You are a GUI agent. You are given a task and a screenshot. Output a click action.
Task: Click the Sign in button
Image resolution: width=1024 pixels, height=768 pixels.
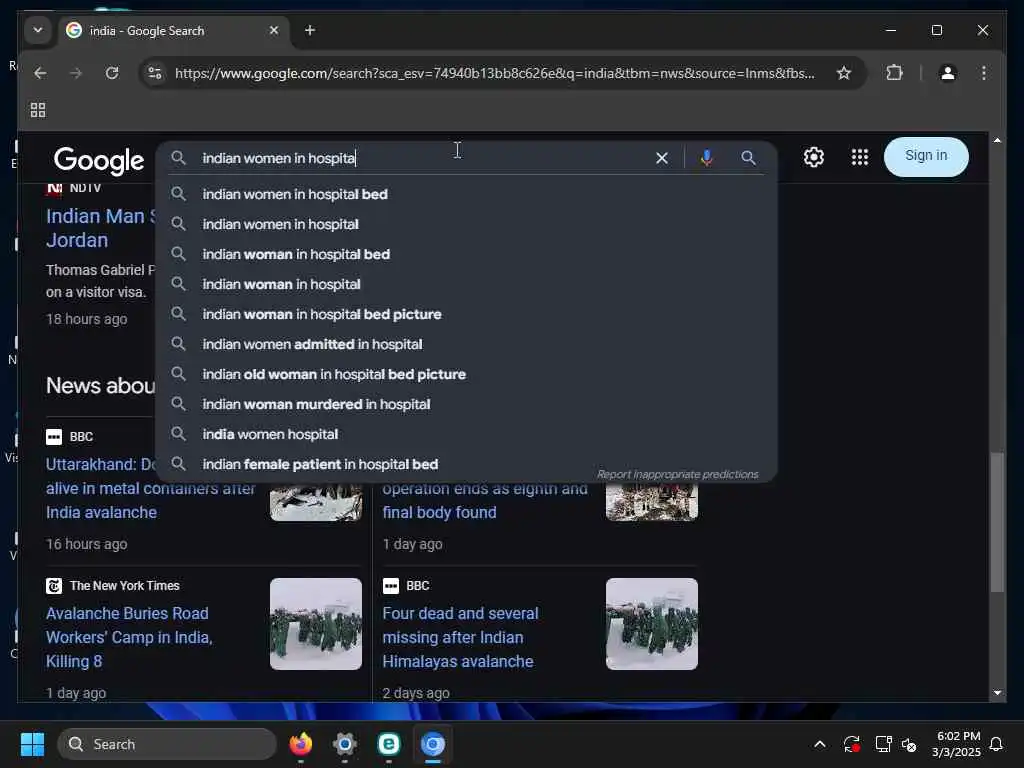926,156
